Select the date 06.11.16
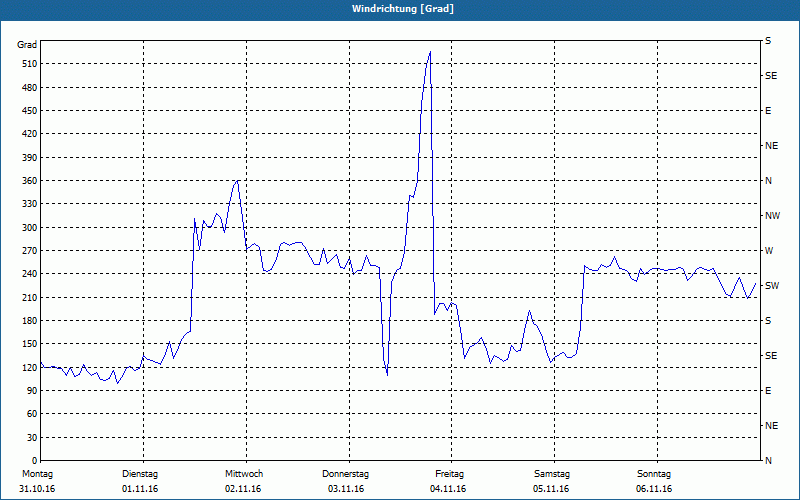 click(655, 489)
